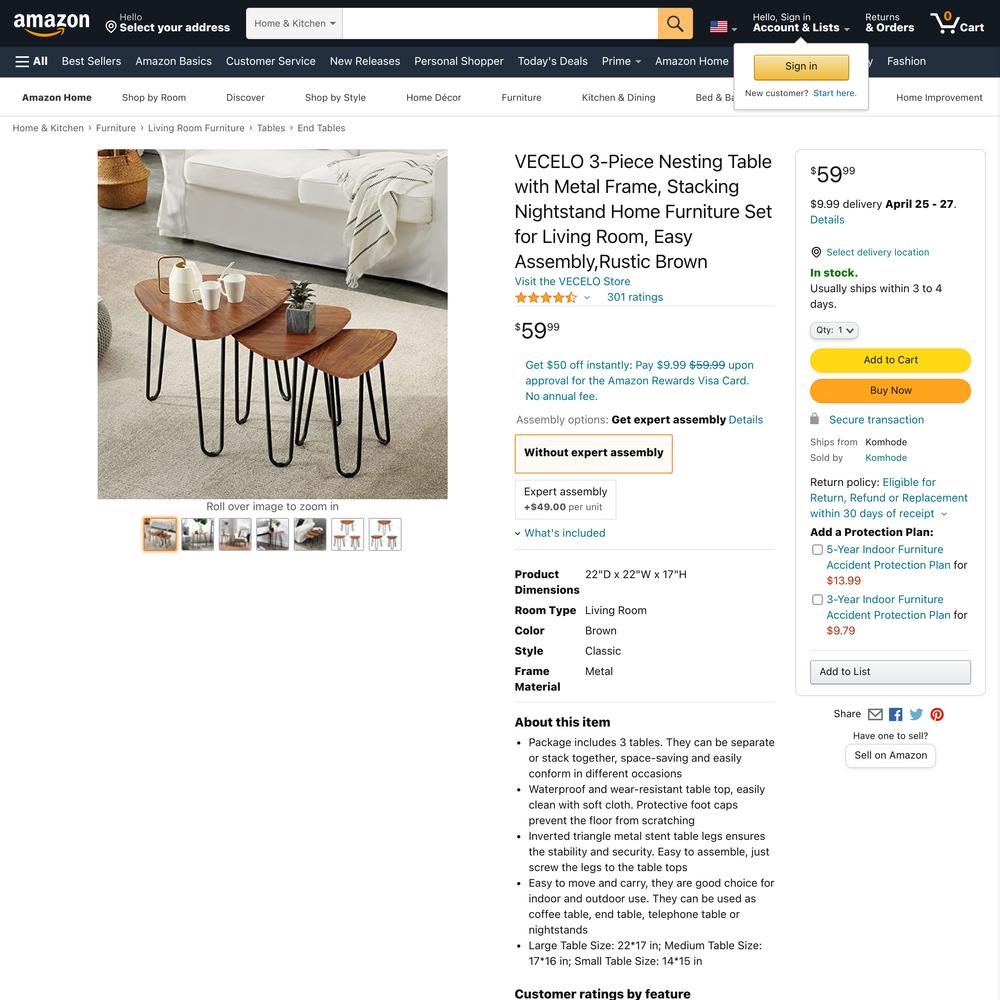Expand the What's included section
Image resolution: width=1000 pixels, height=1000 pixels.
pos(560,533)
